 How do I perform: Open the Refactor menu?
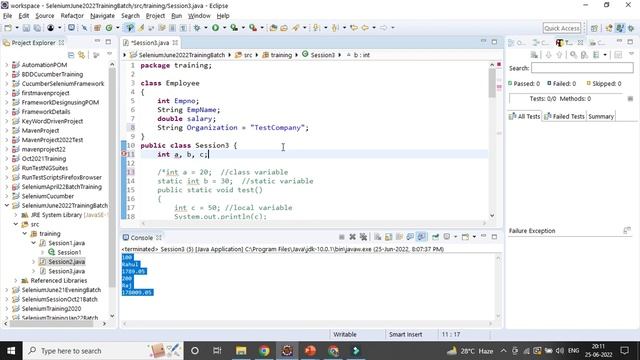[x=72, y=16]
